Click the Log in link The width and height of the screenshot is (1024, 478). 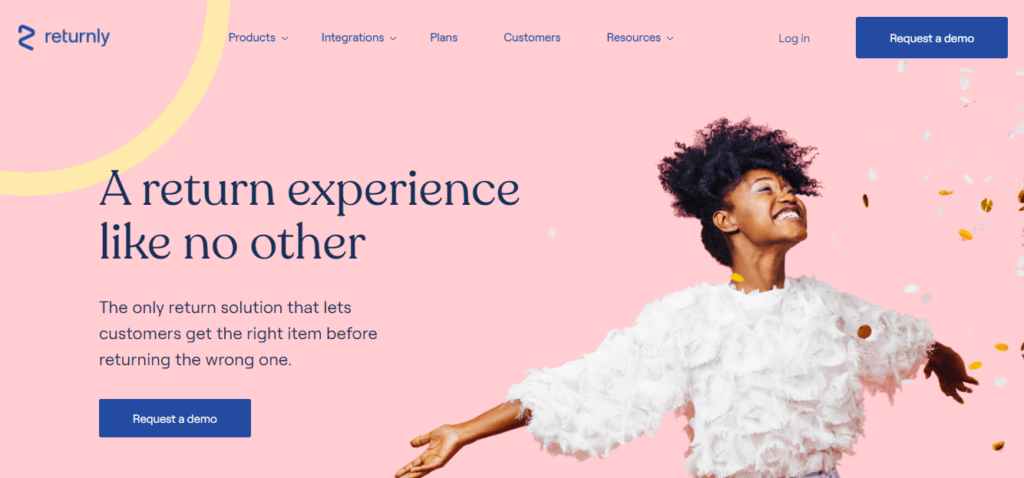[x=793, y=39]
